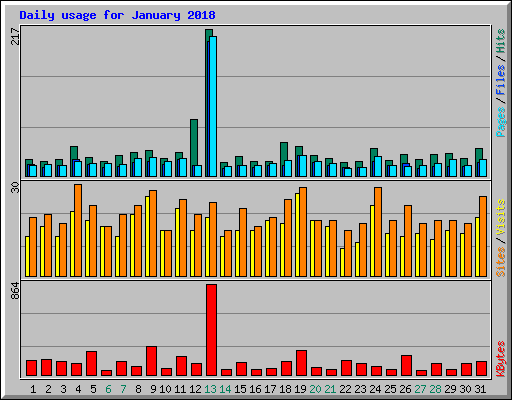Image resolution: width=512 pixels, height=400 pixels.
Task: Click the x-axis day label '26'
Action: click(405, 389)
